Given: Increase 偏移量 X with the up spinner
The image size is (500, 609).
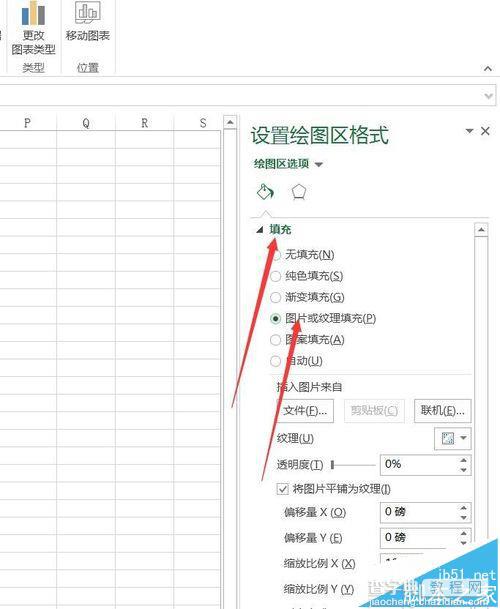Looking at the screenshot, I should tap(463, 508).
